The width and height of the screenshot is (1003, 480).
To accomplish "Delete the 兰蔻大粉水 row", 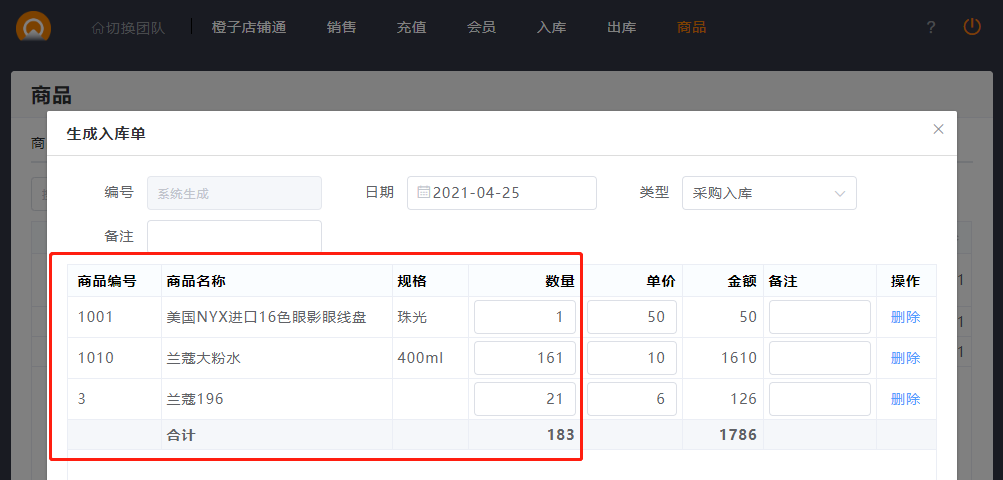I will pos(905,358).
